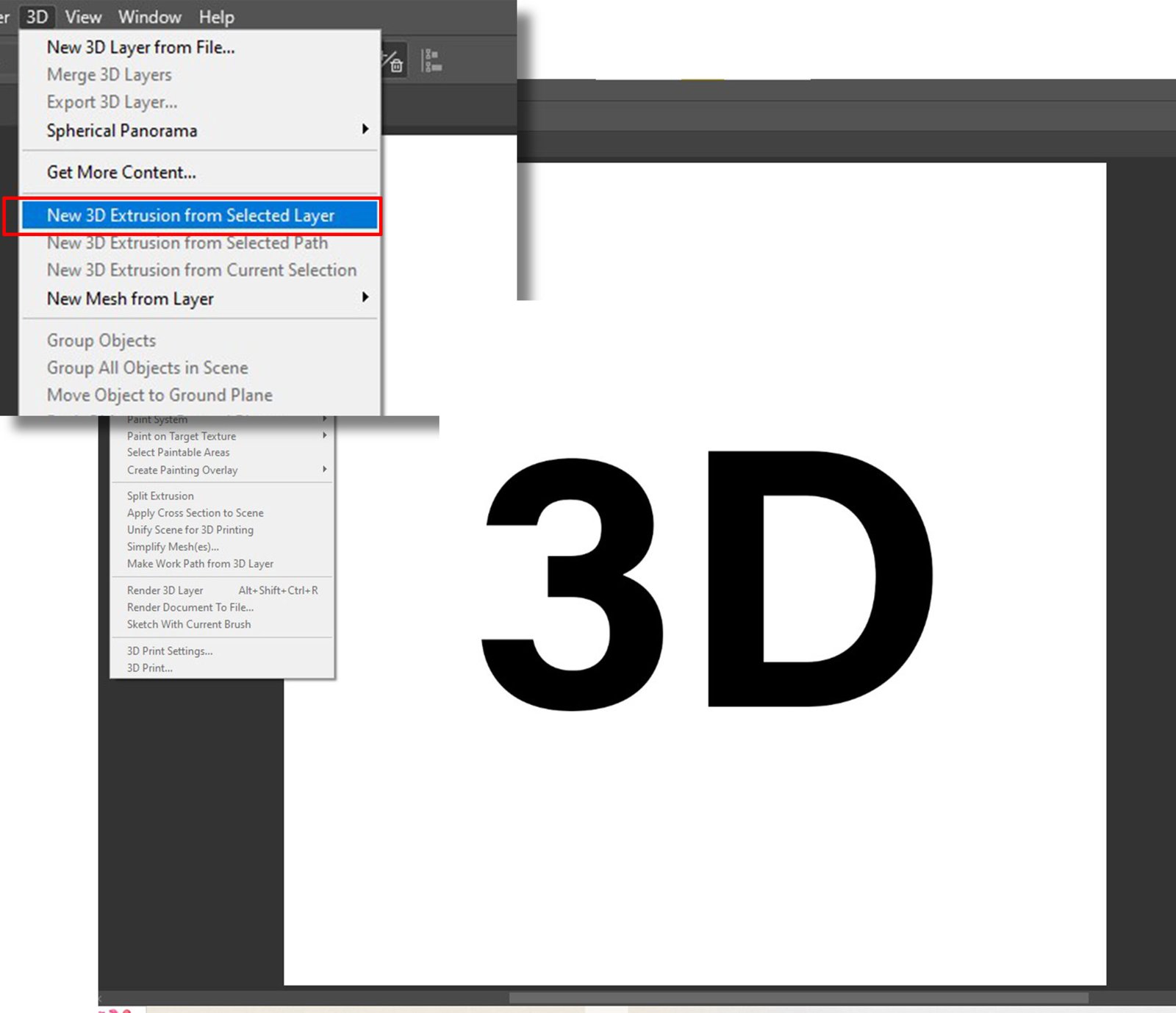Open the View menu
This screenshot has width=1176, height=1013.
(83, 16)
